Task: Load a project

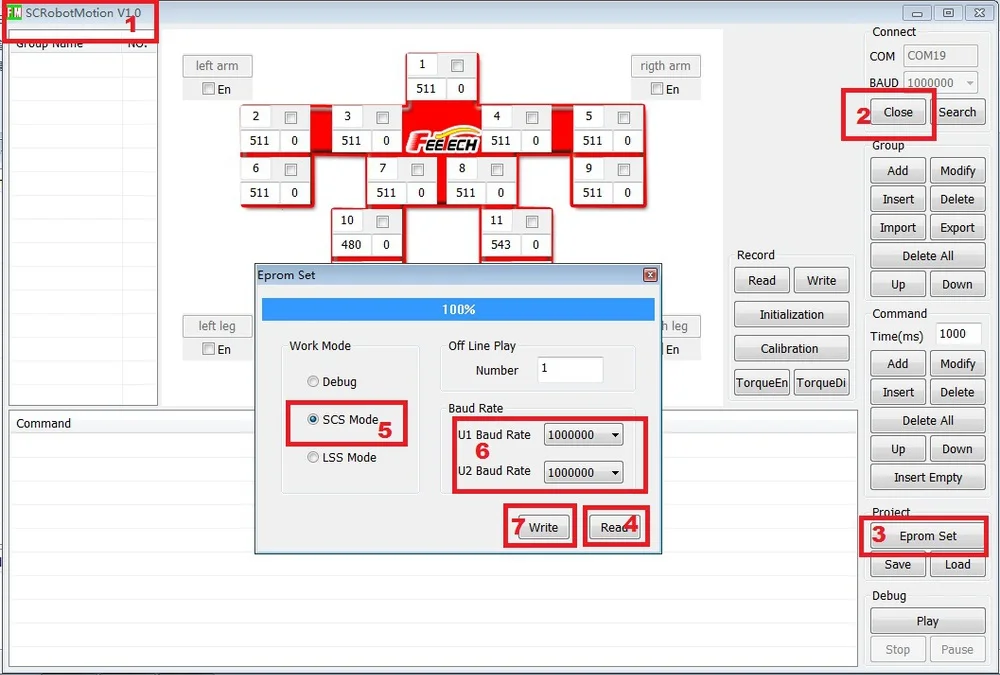Action: pyautogui.click(x=957, y=565)
